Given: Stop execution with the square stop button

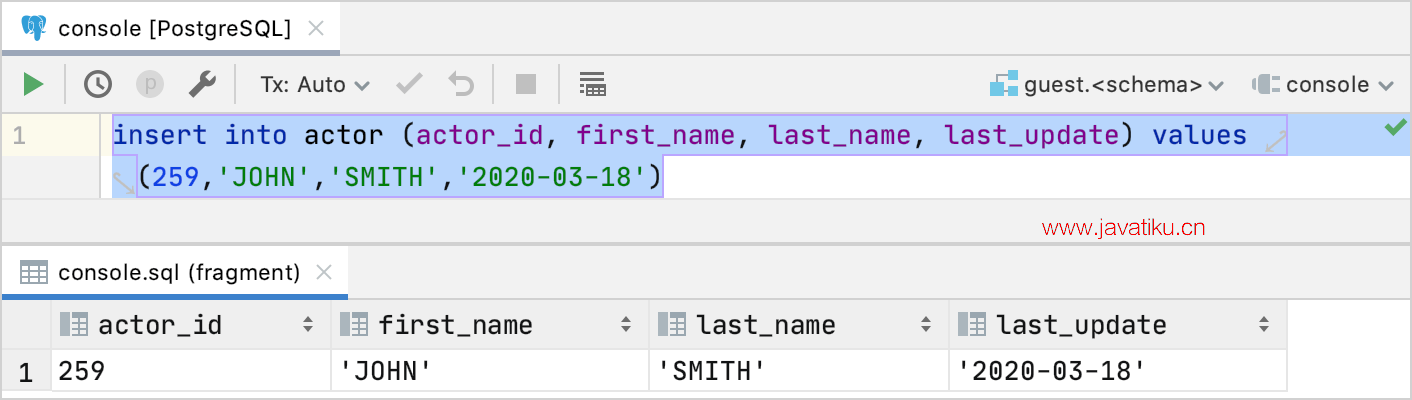Looking at the screenshot, I should 526,84.
